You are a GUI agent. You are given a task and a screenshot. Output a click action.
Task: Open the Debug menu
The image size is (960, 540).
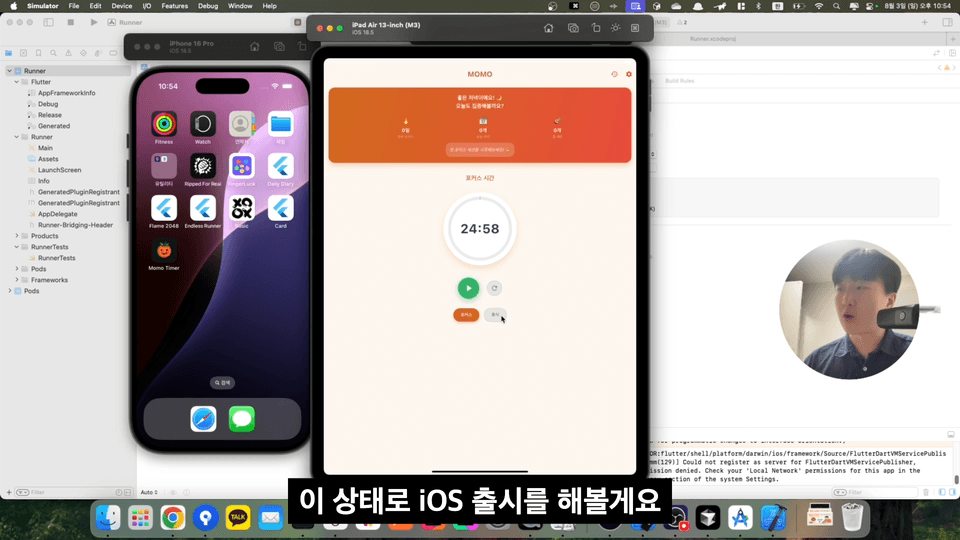[x=208, y=6]
